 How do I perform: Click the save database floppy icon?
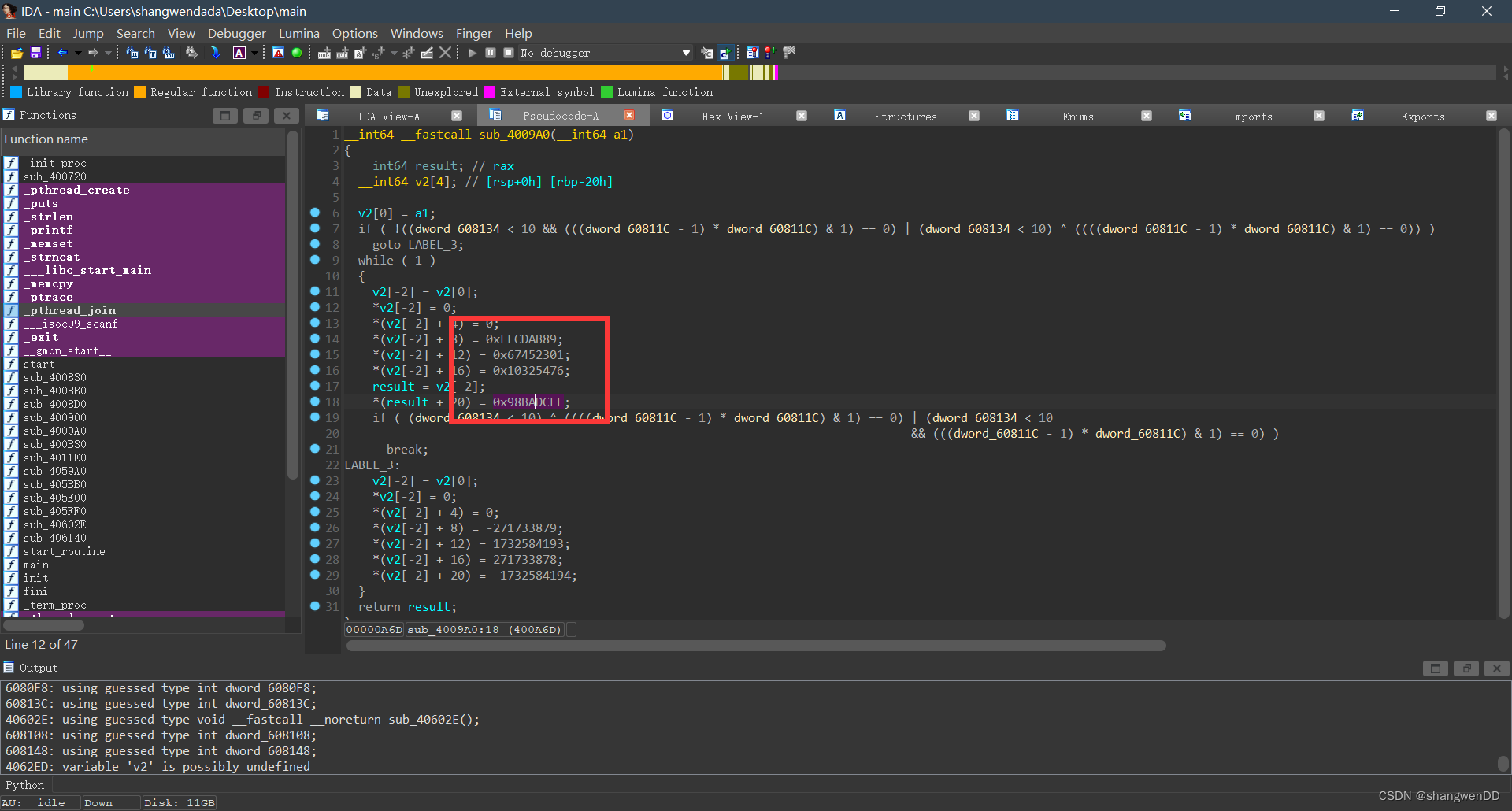pyautogui.click(x=35, y=53)
